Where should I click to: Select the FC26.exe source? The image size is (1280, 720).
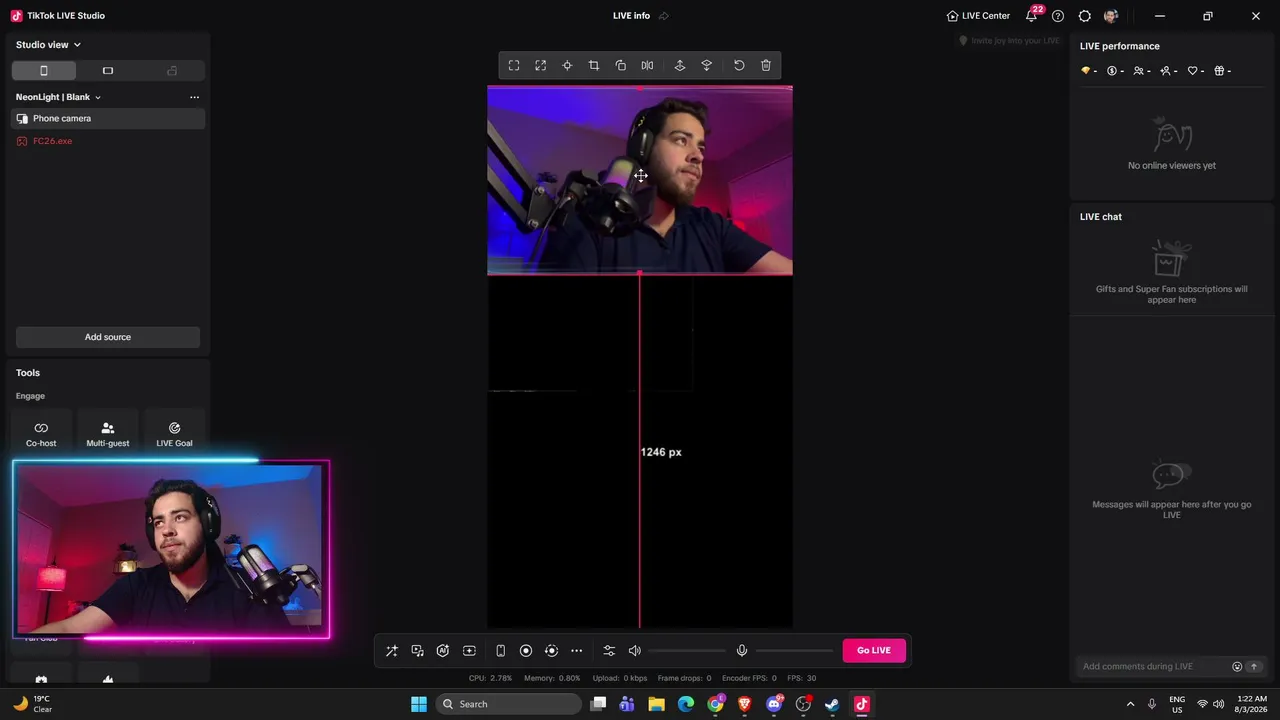click(108, 142)
